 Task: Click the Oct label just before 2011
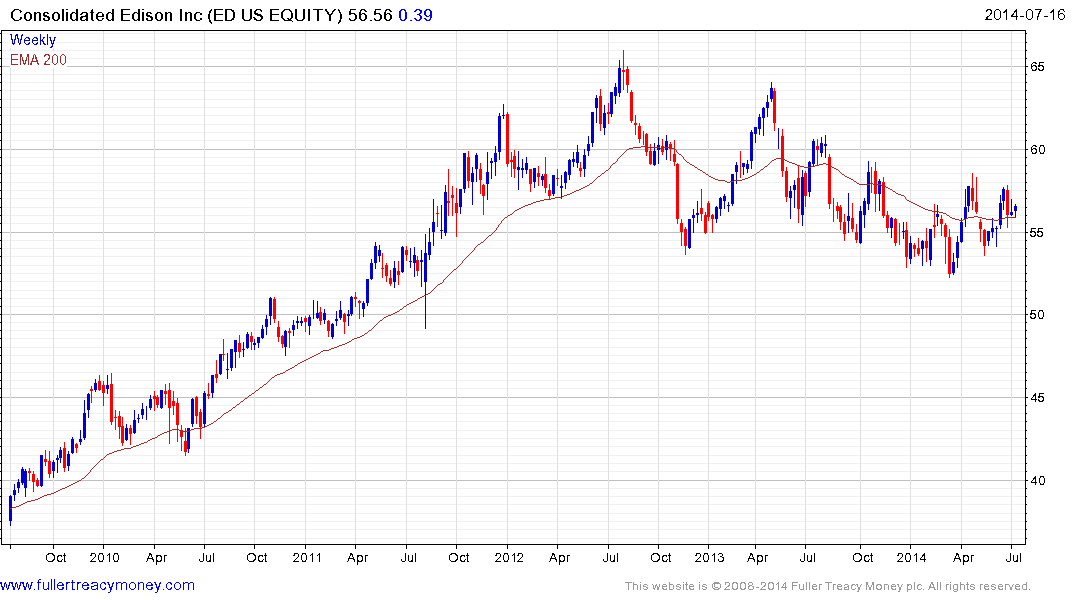click(256, 557)
